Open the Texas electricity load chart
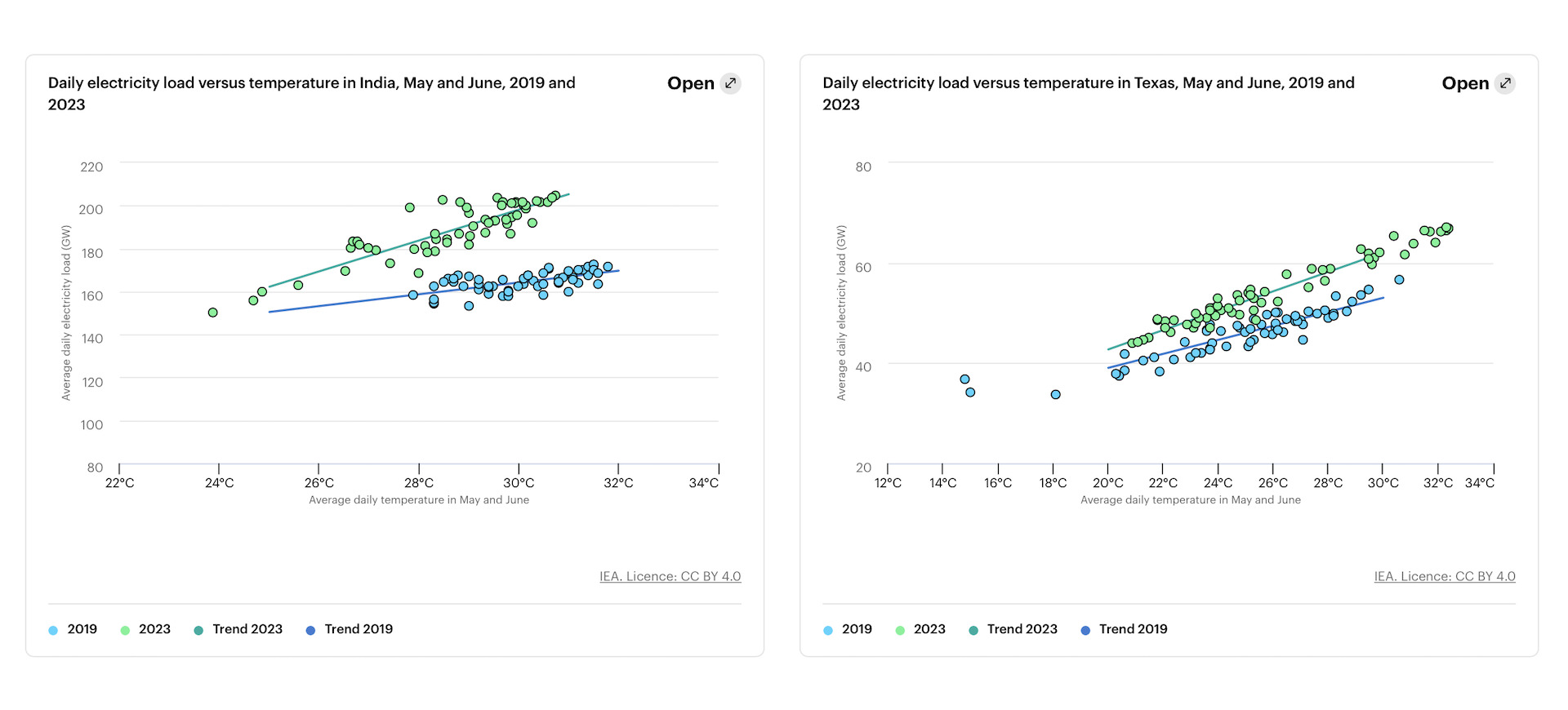This screenshot has width=1568, height=710. pyautogui.click(x=1465, y=83)
